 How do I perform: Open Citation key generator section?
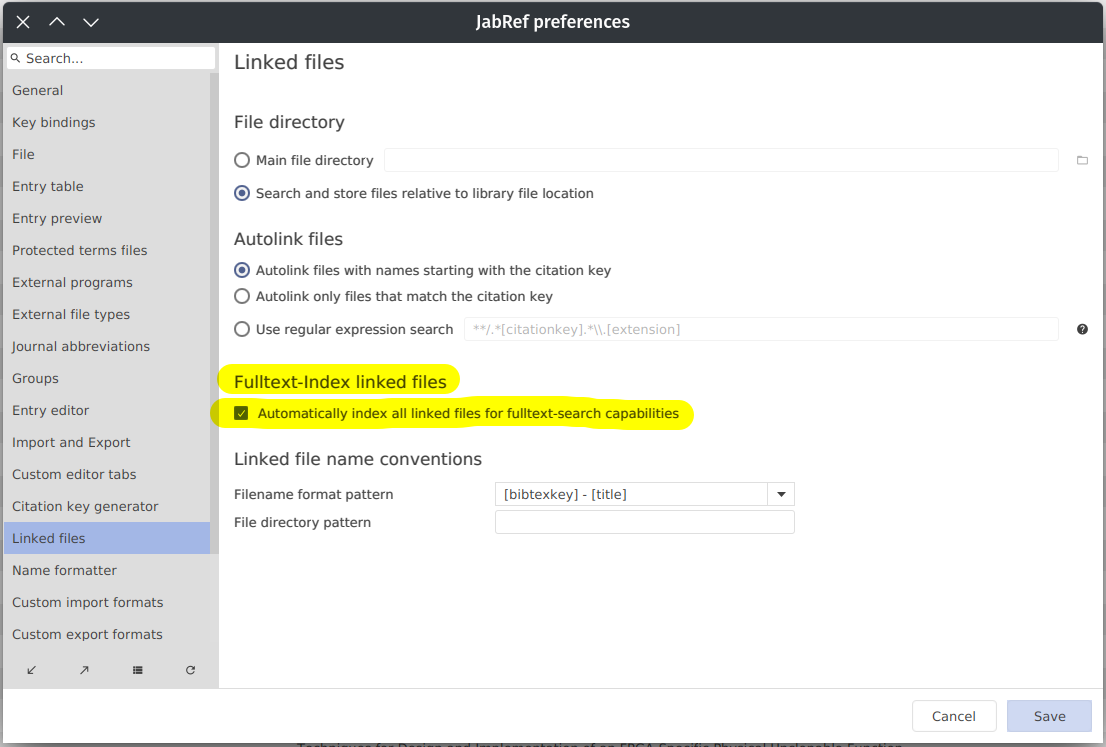(107, 506)
